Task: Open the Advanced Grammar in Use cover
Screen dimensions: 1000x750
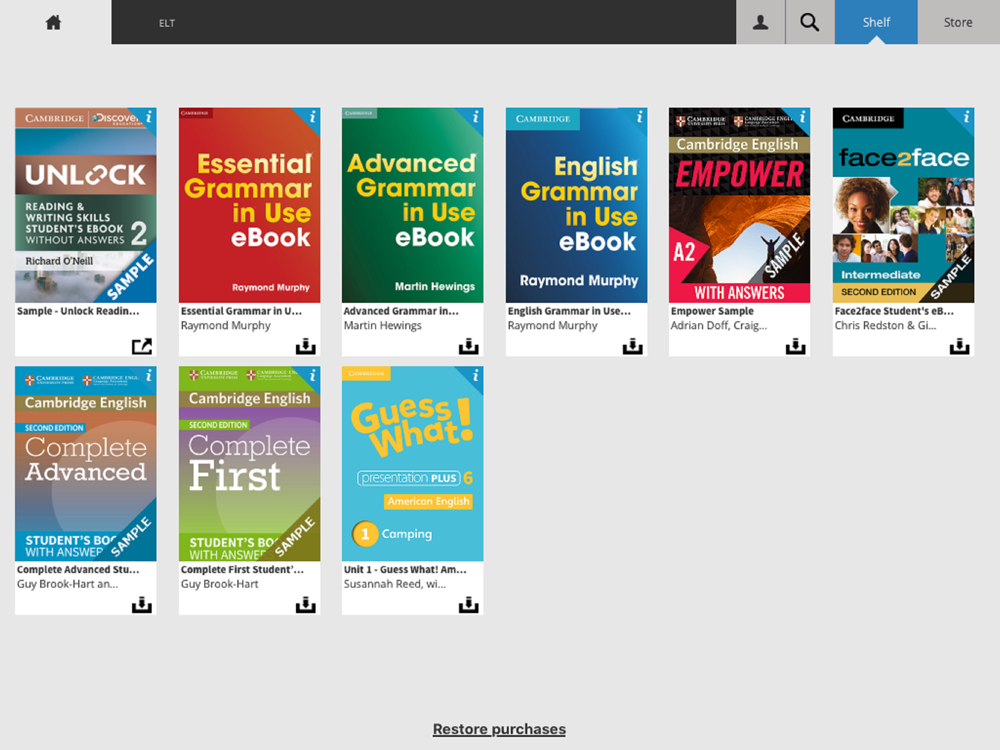Action: click(413, 205)
